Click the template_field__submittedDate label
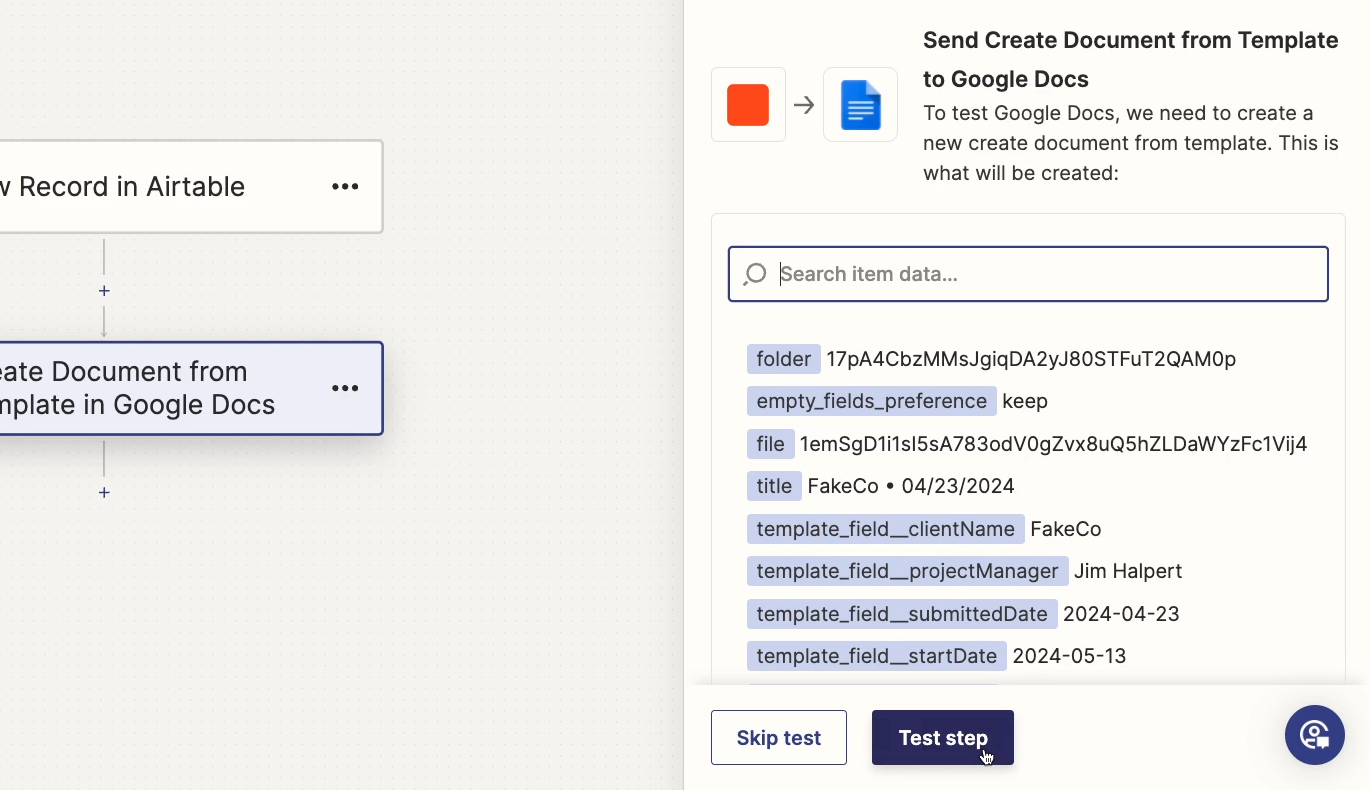The width and height of the screenshot is (1370, 790). (902, 614)
